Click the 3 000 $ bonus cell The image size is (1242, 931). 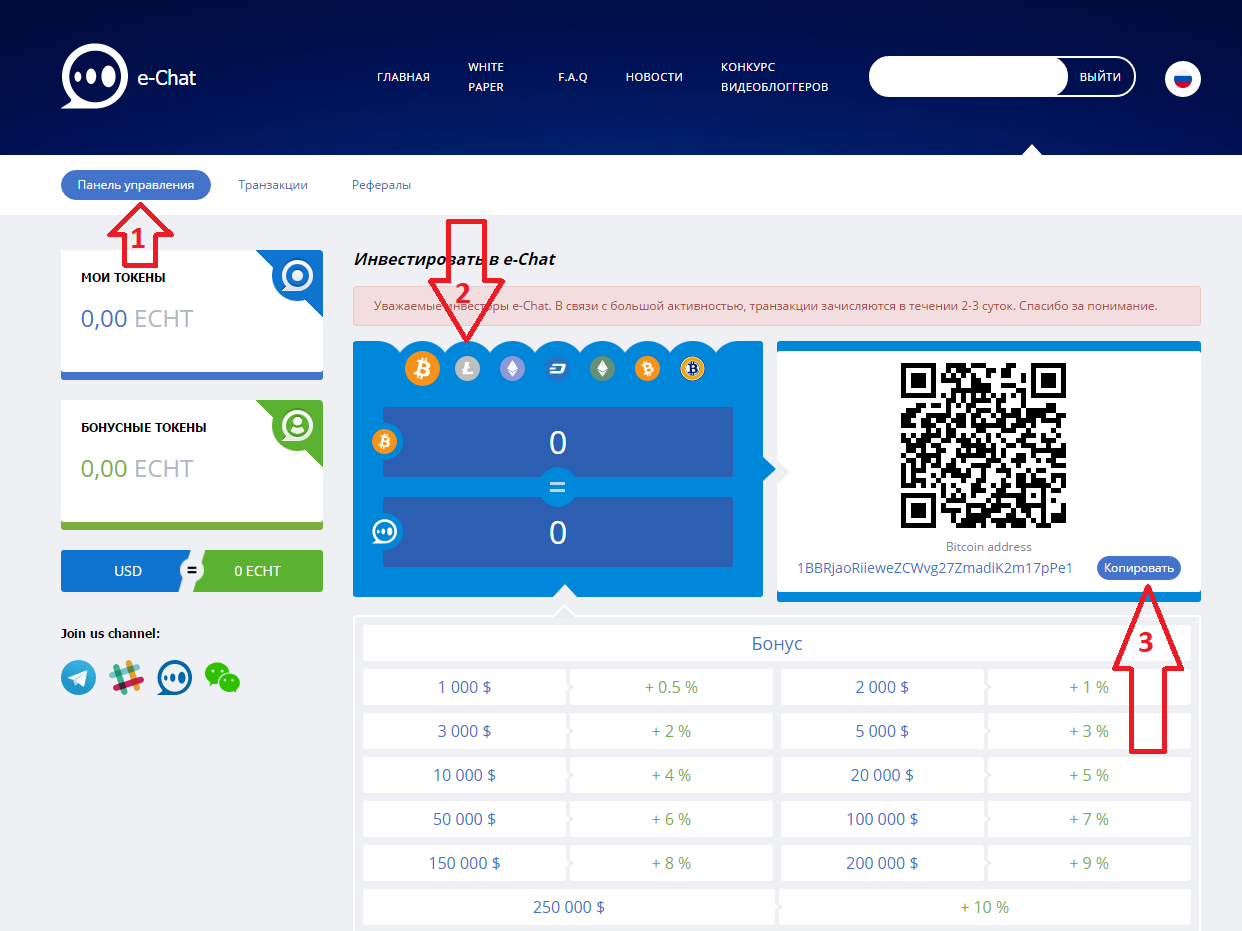(464, 731)
